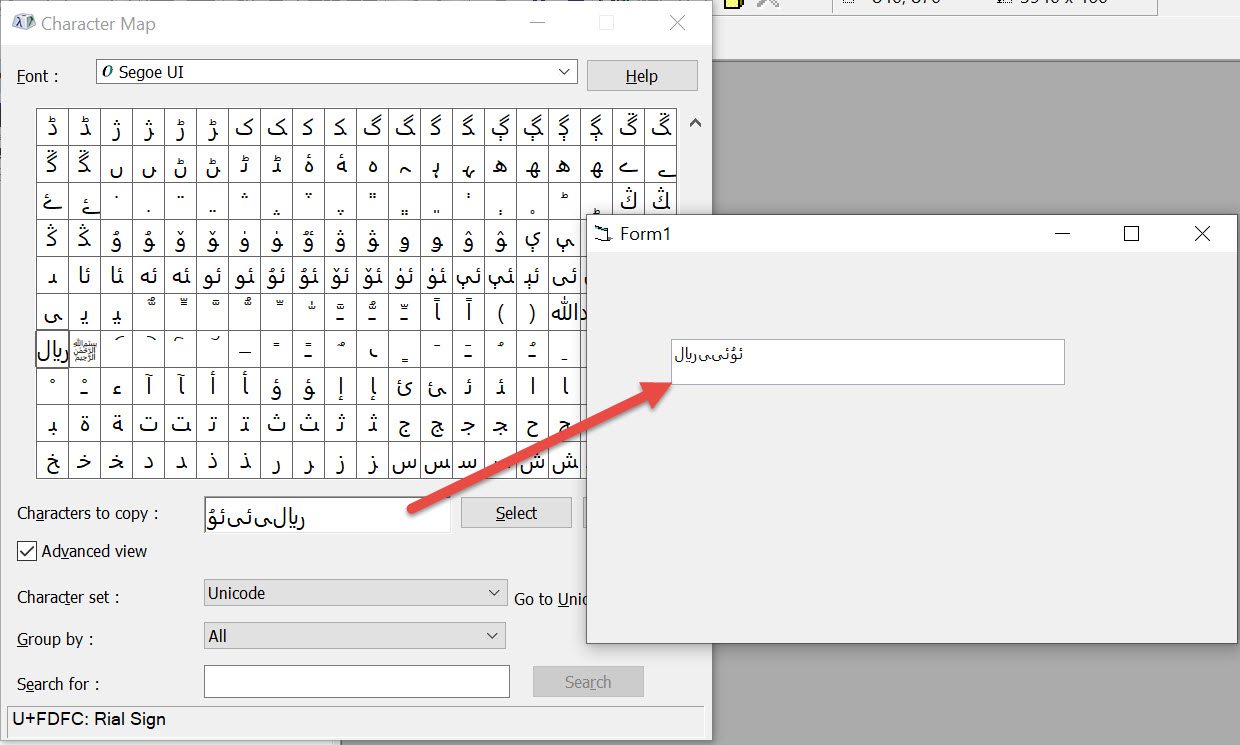Click the Help button in Character Map
The image size is (1240, 745).
pyautogui.click(x=642, y=76)
